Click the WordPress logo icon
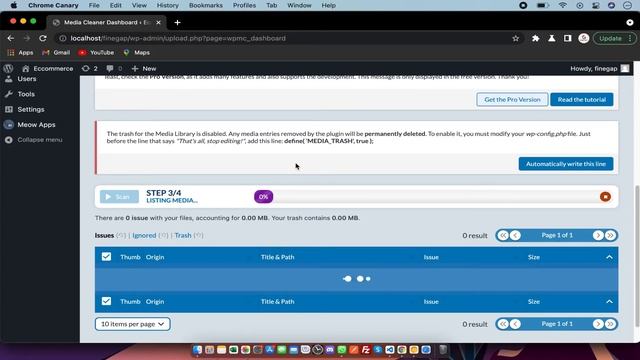 tap(8, 68)
